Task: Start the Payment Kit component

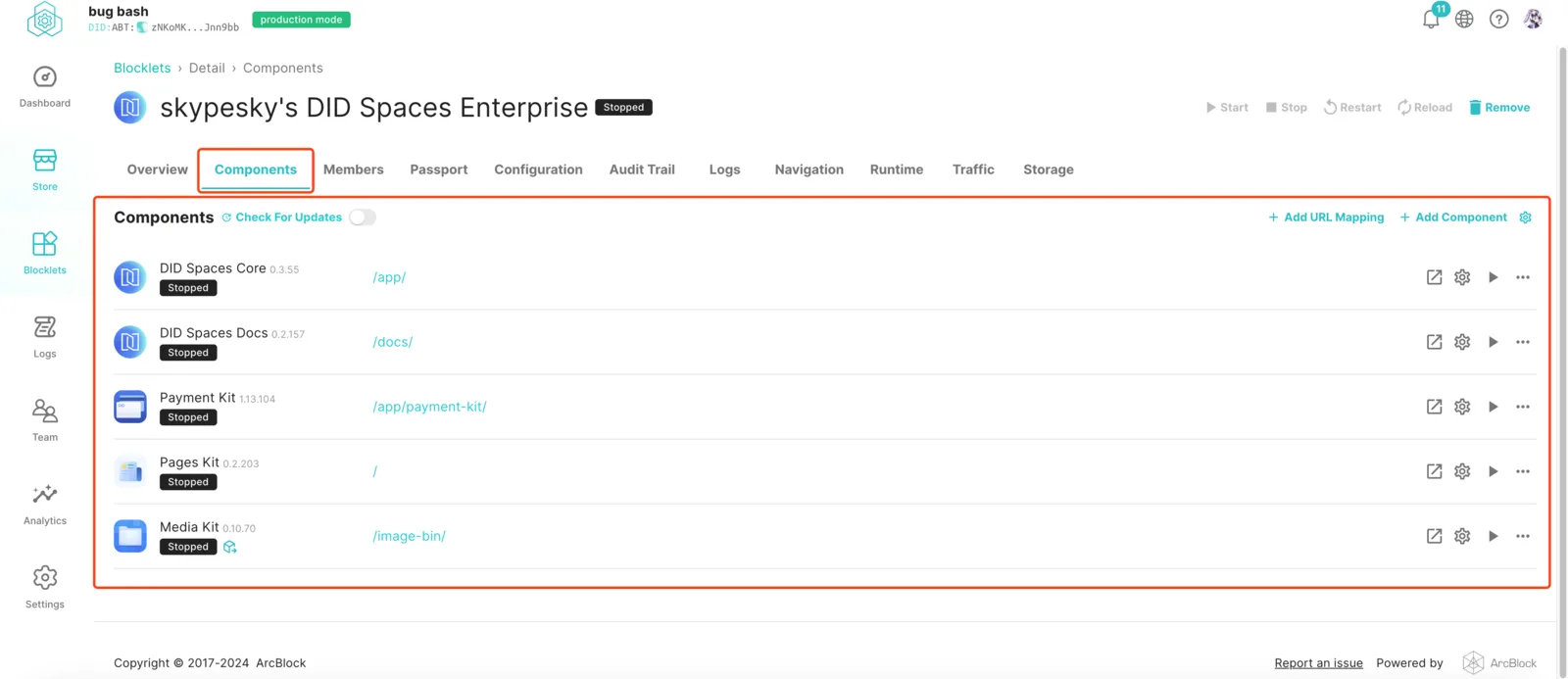Action: [1493, 407]
